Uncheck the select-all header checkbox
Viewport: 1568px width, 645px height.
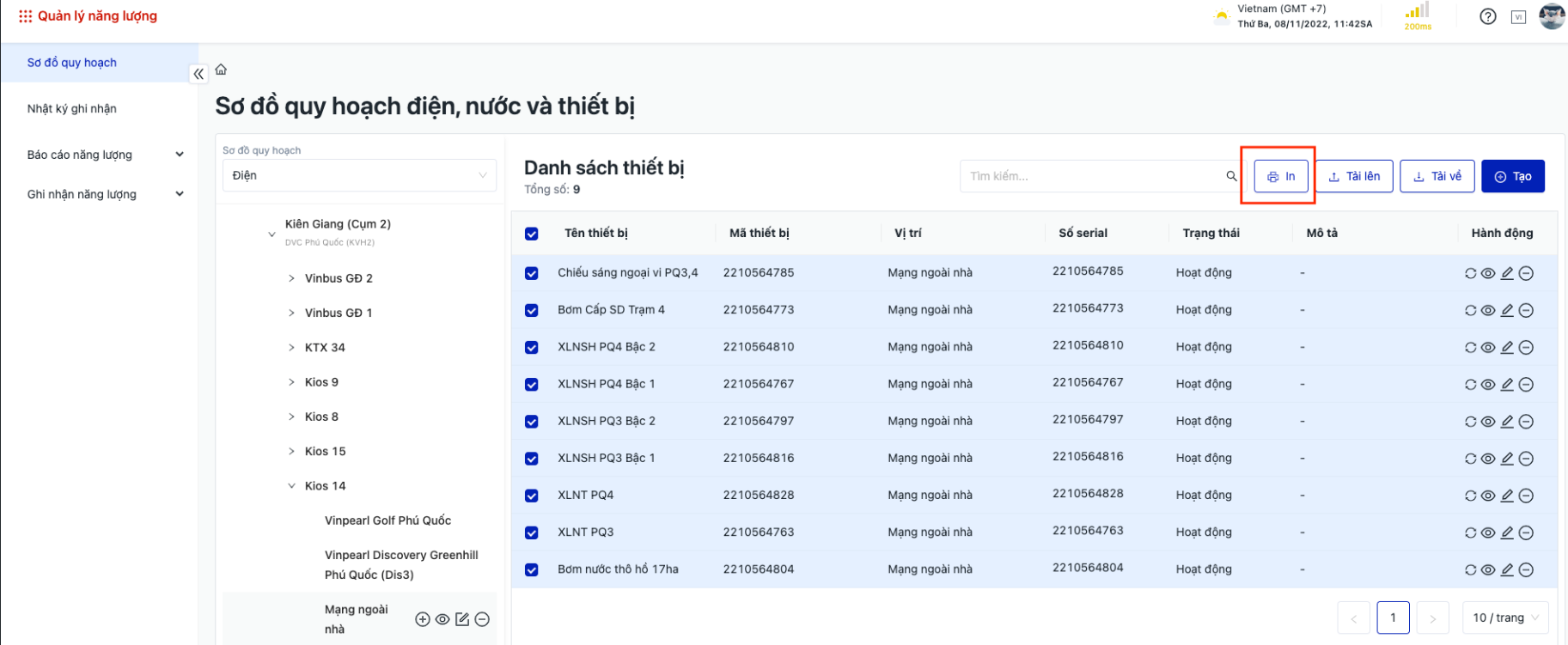tap(532, 234)
